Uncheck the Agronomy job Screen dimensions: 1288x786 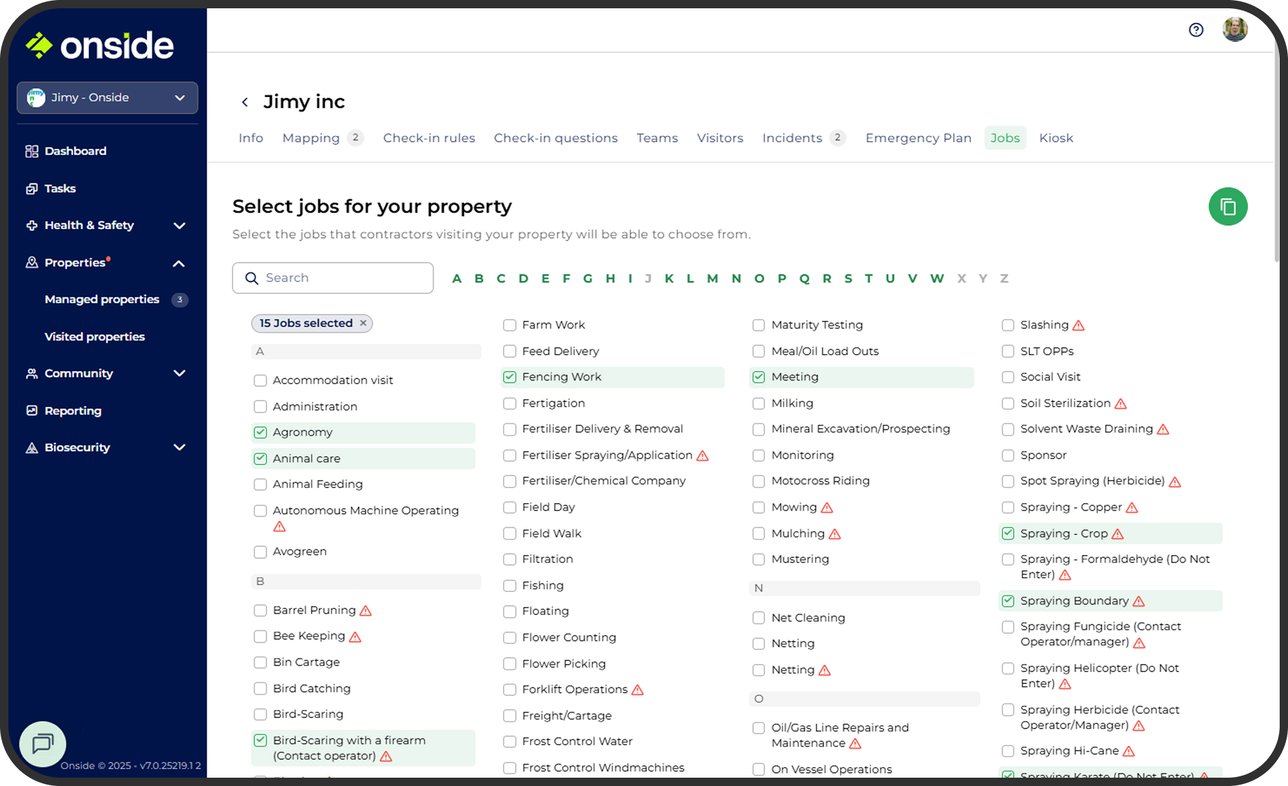point(260,431)
